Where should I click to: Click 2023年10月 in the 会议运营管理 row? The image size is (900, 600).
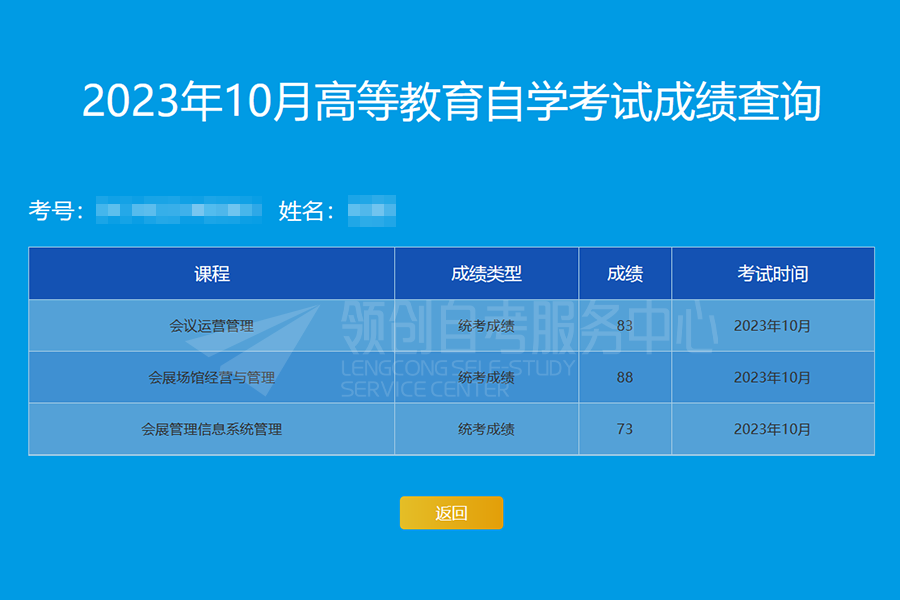[x=772, y=326]
